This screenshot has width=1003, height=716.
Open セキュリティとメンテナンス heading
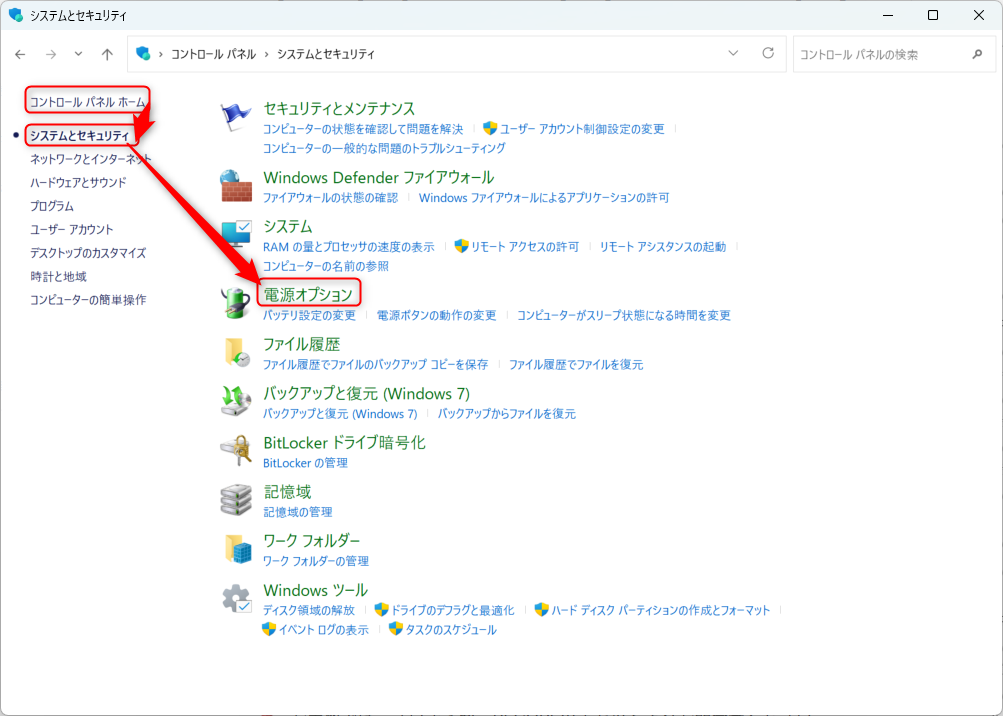339,108
